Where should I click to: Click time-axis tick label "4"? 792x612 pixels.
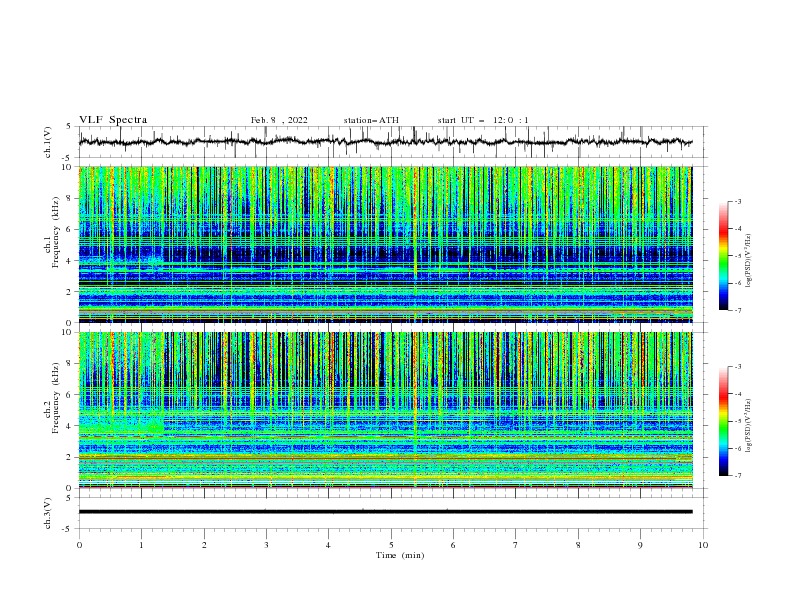click(328, 545)
